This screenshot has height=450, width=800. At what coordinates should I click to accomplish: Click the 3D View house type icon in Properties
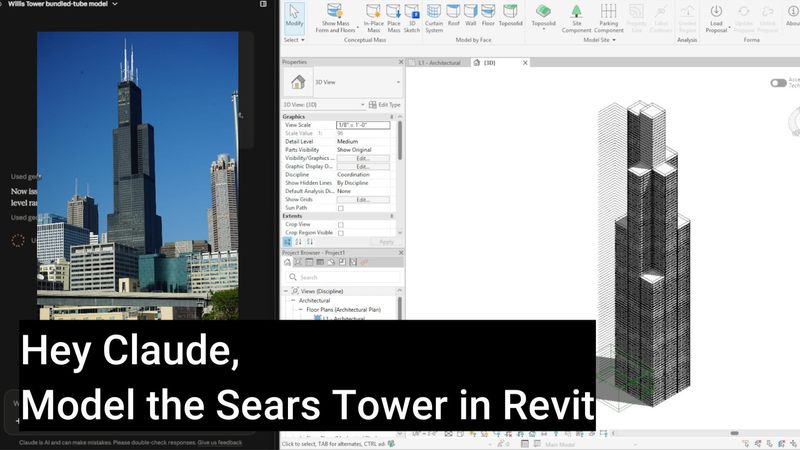[298, 82]
